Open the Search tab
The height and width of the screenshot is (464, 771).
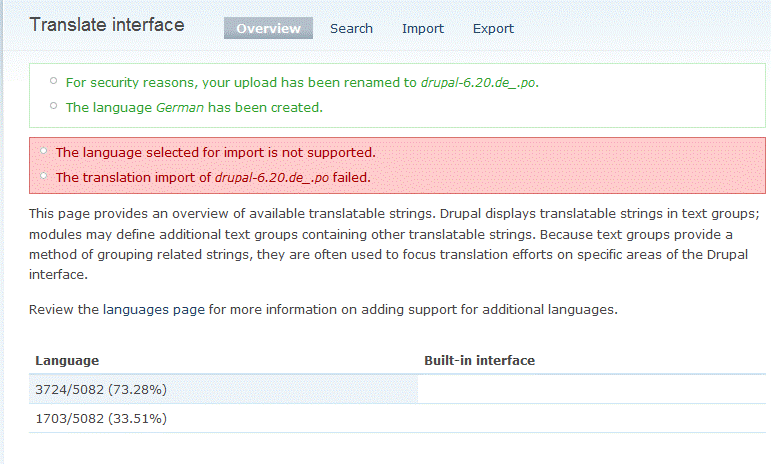coord(351,28)
